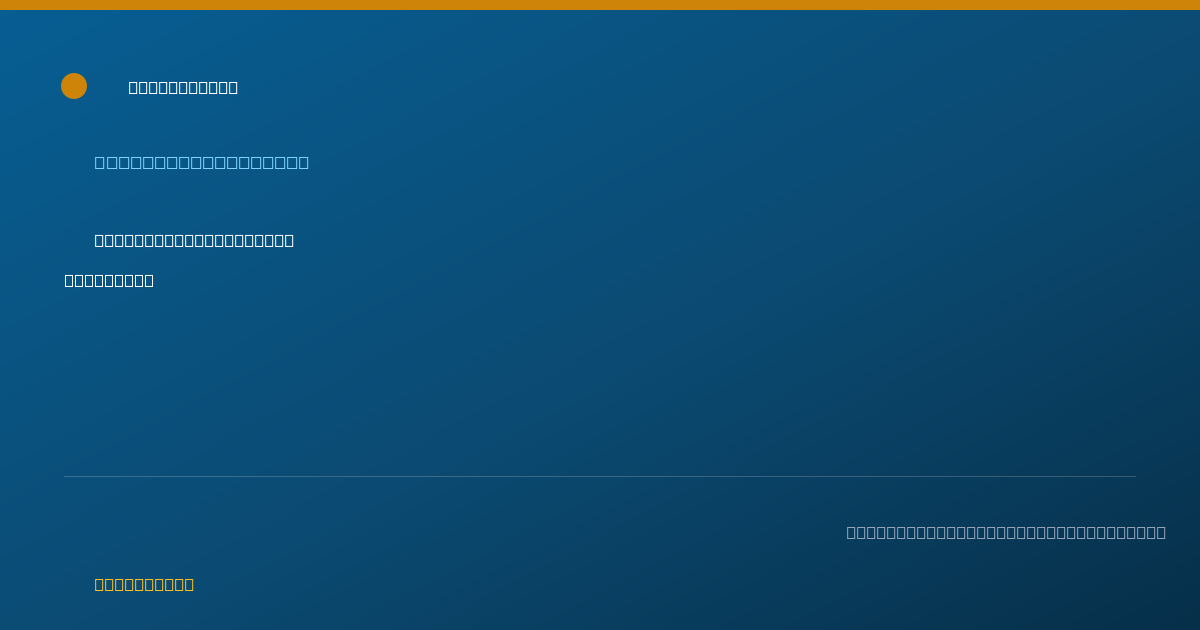The image size is (1200, 630).
Task: Click the short second white paragraph line
Action: tap(109, 280)
